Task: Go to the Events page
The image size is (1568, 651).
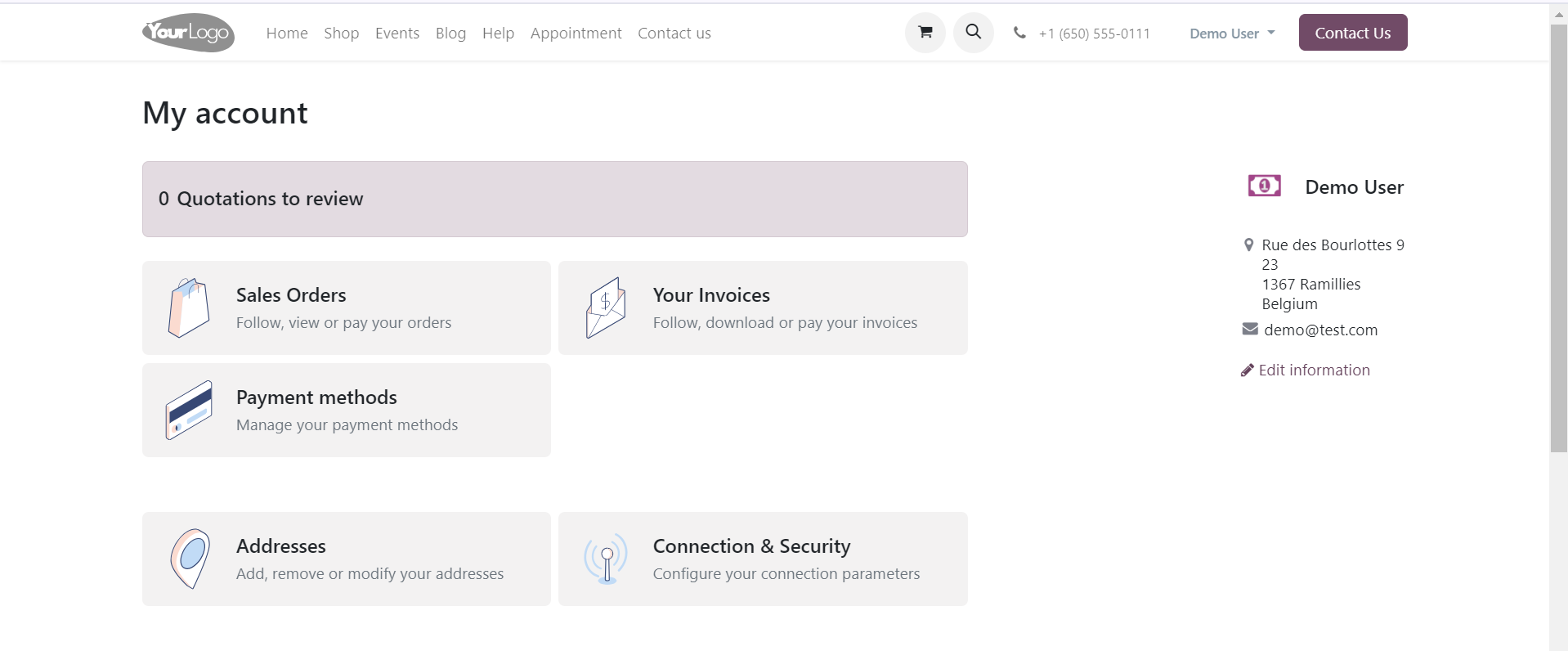Action: coord(397,34)
